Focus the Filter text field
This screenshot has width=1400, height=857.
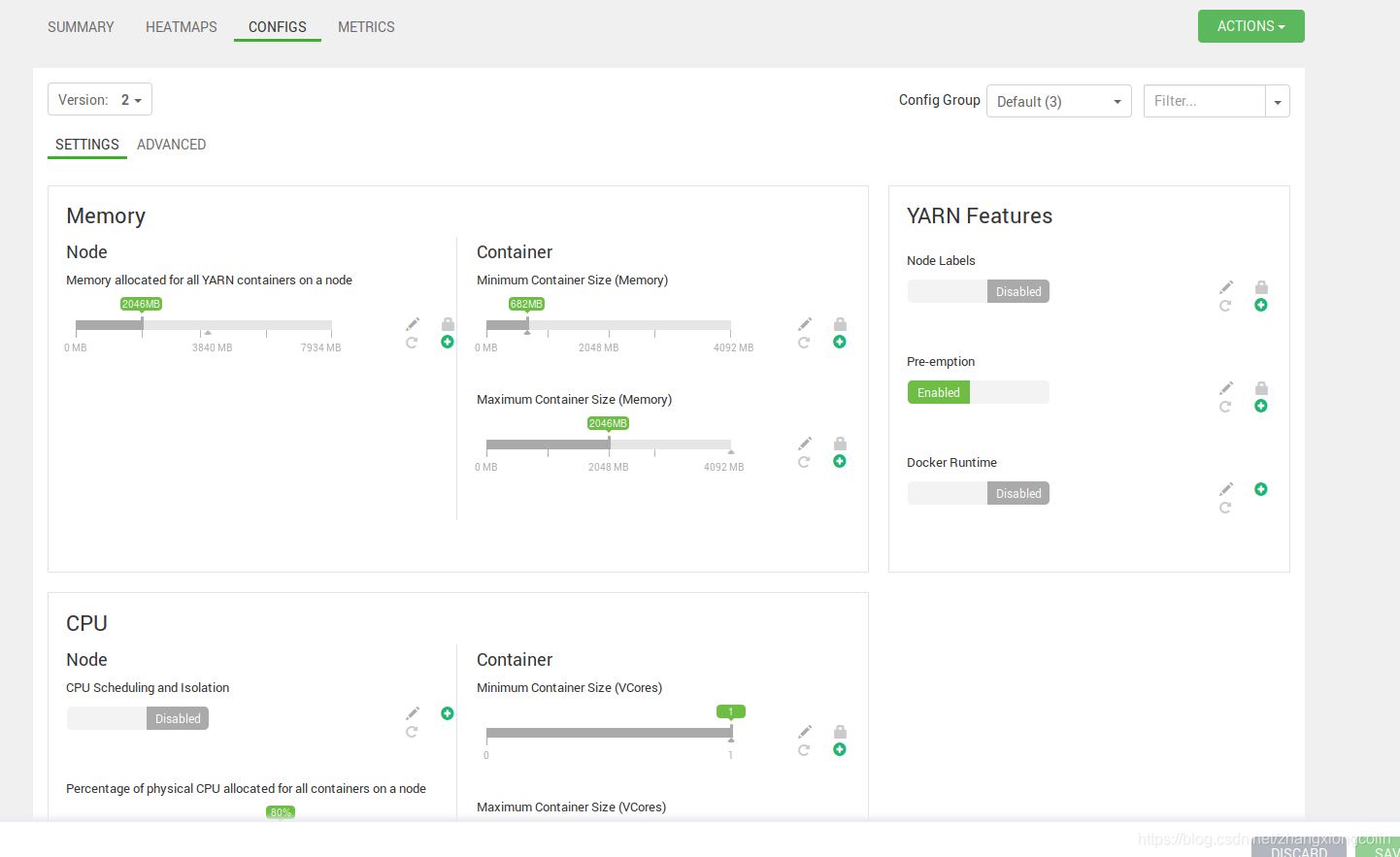pos(1205,101)
